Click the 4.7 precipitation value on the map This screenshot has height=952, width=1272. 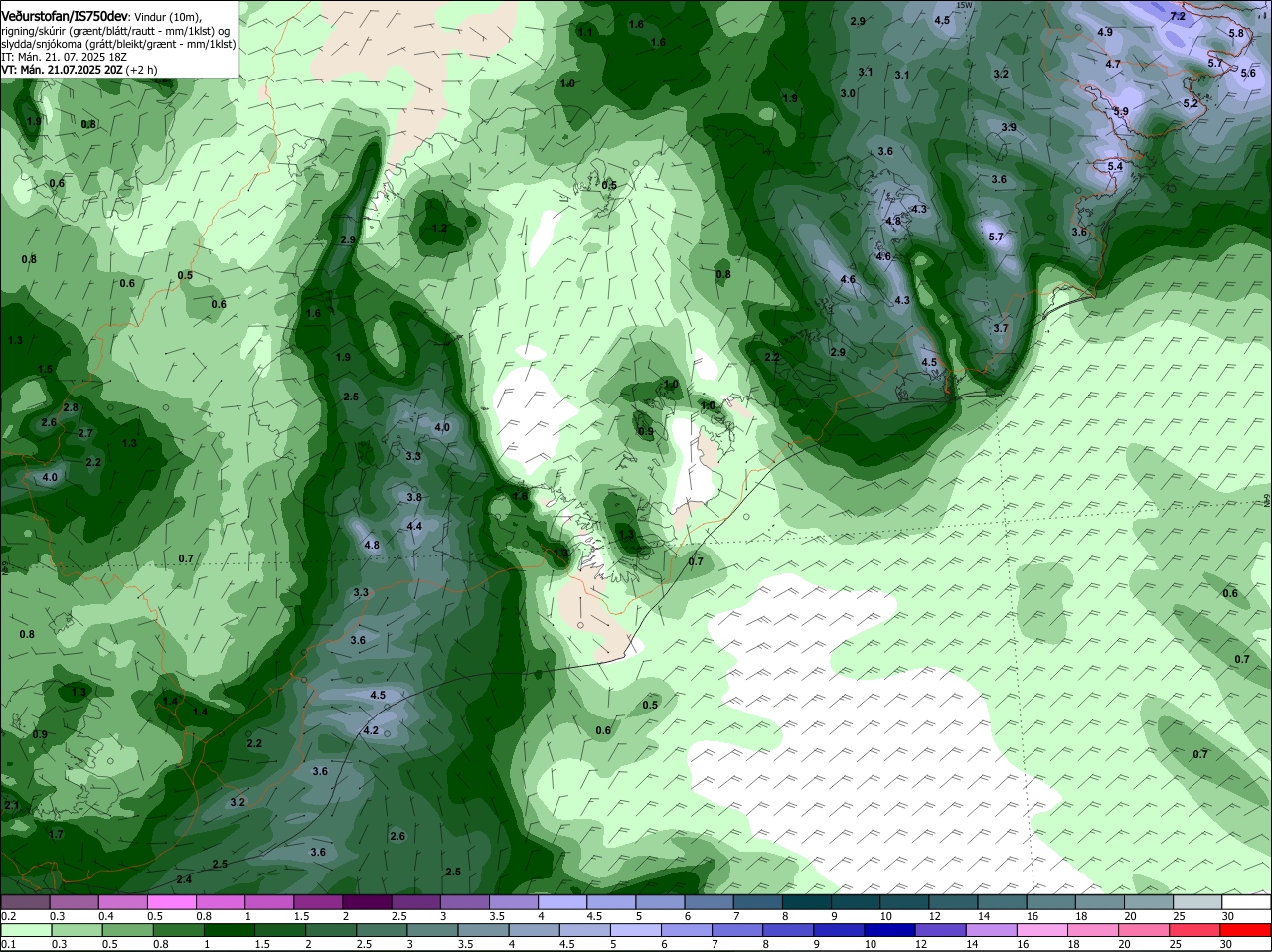1113,64
